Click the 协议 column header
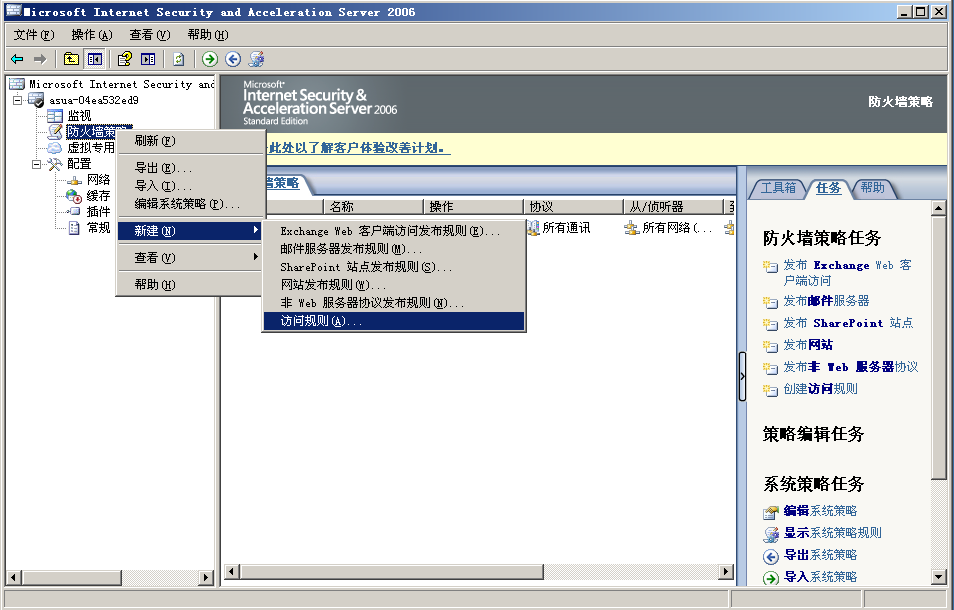 coord(573,206)
